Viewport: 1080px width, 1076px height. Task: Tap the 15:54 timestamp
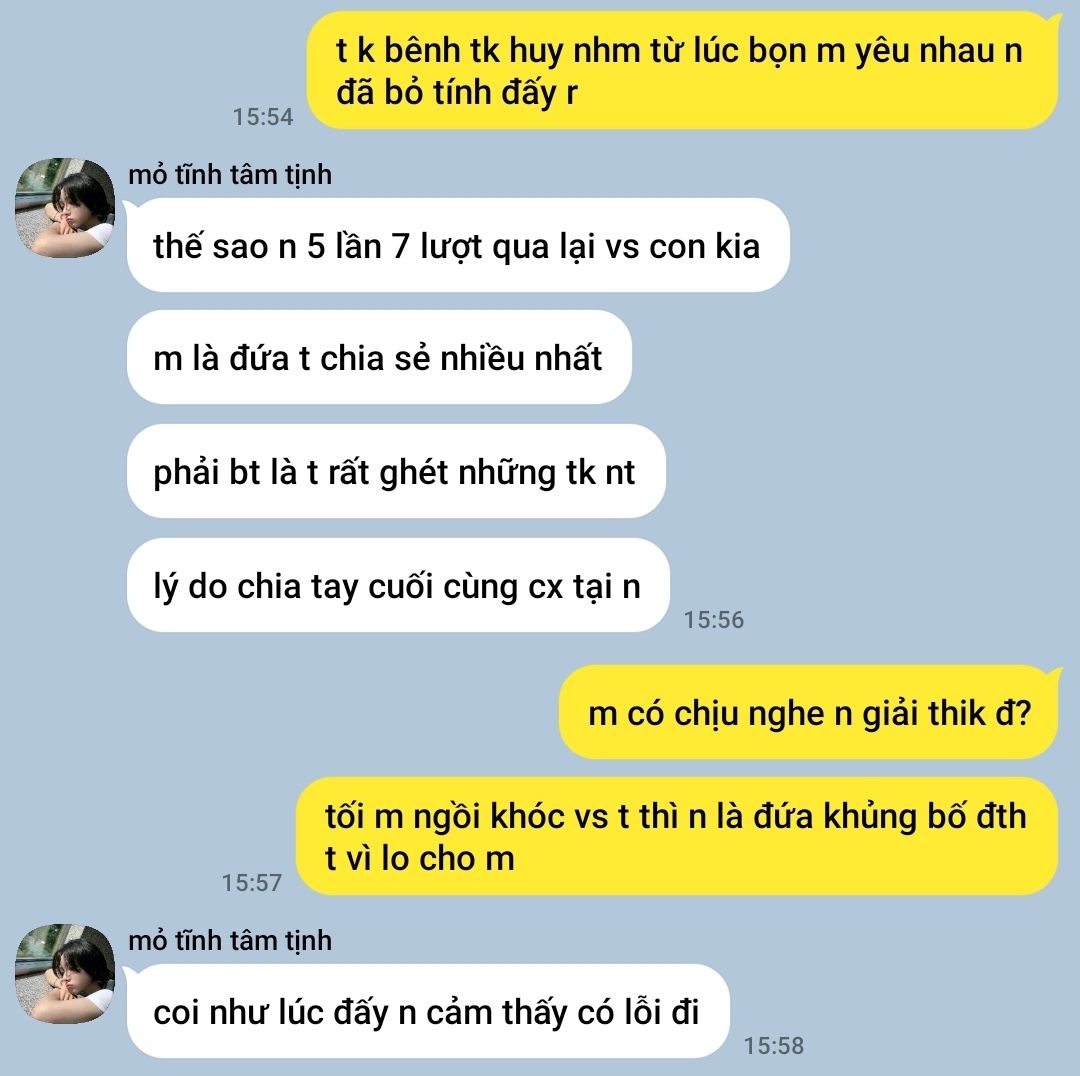(x=262, y=116)
